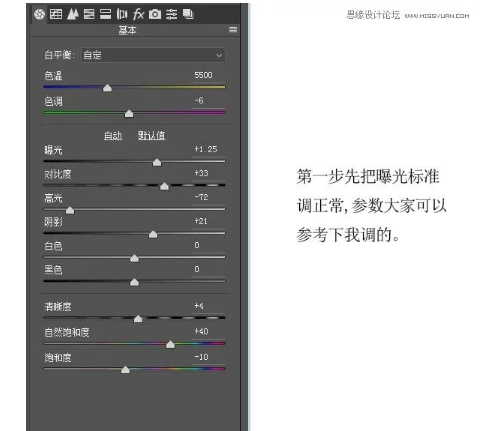
Task: Click the 对比度 value field +33
Action: pyautogui.click(x=209, y=173)
